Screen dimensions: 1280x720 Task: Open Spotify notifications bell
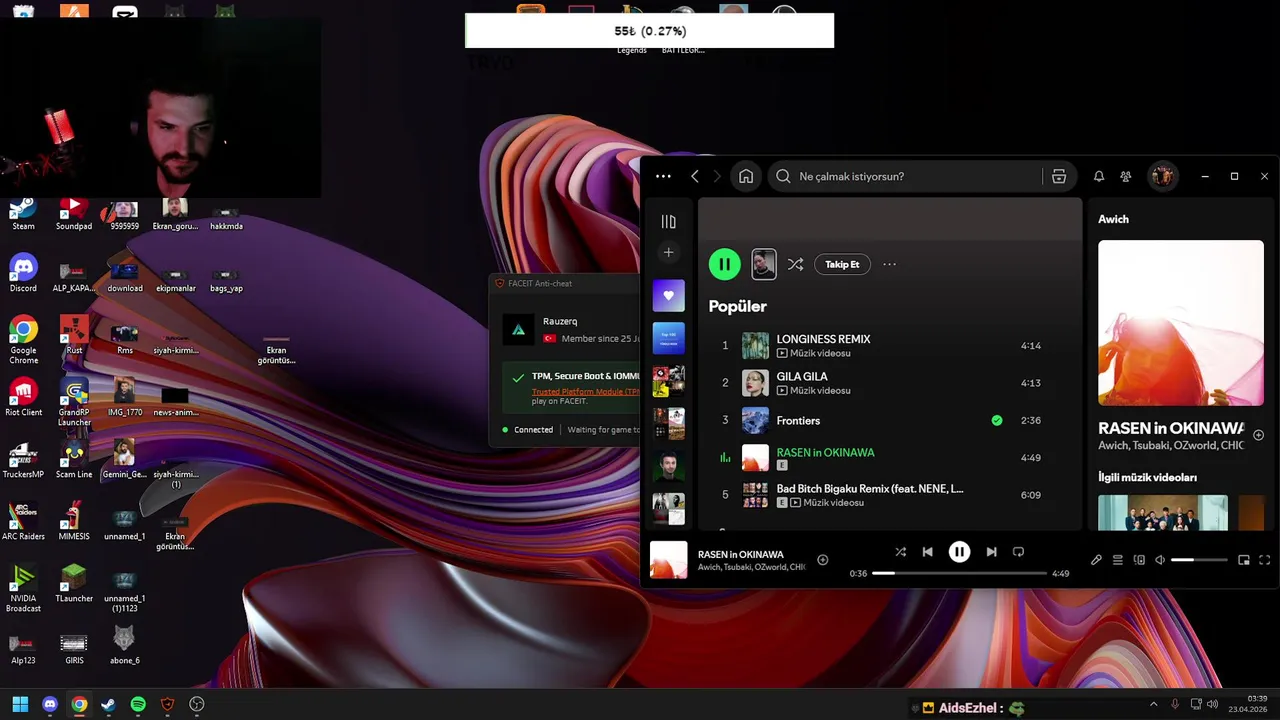click(x=1099, y=176)
